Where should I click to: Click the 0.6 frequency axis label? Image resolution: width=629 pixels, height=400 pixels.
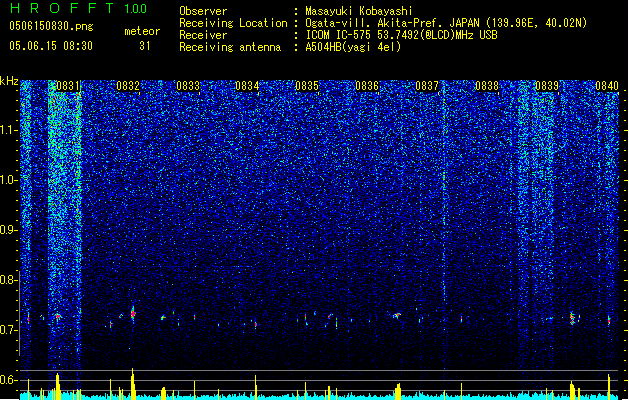point(8,380)
